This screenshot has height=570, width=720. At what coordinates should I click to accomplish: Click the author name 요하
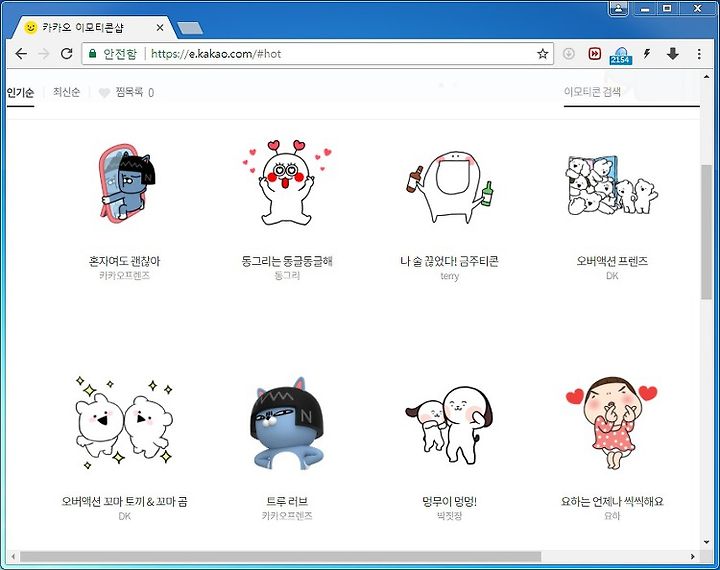coord(612,516)
